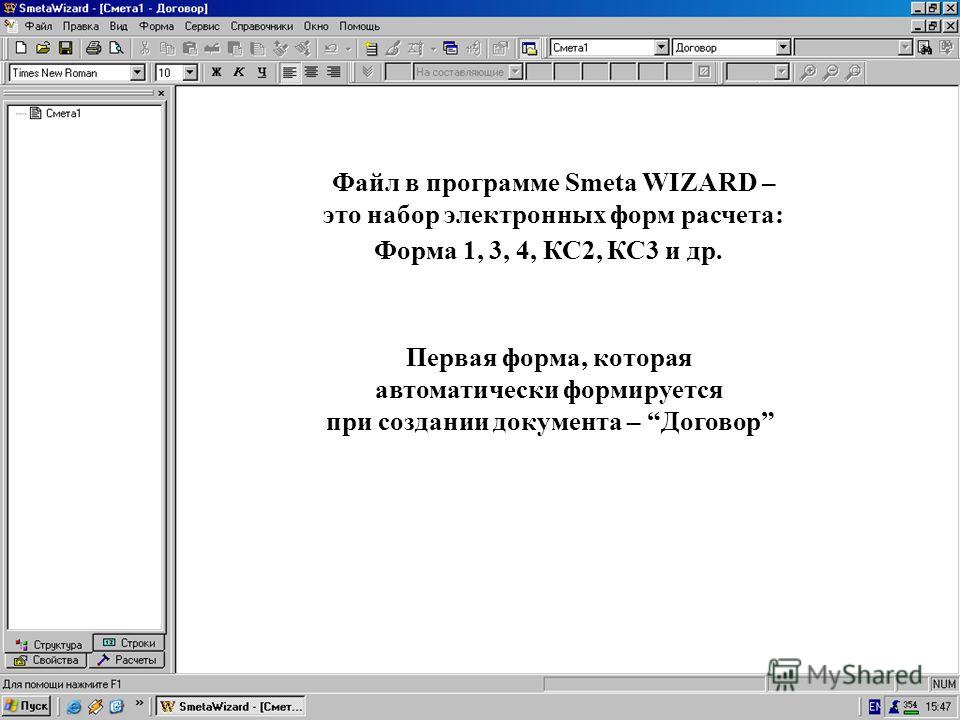Toggle bold Ж formatting
This screenshot has width=960, height=720.
(216, 72)
